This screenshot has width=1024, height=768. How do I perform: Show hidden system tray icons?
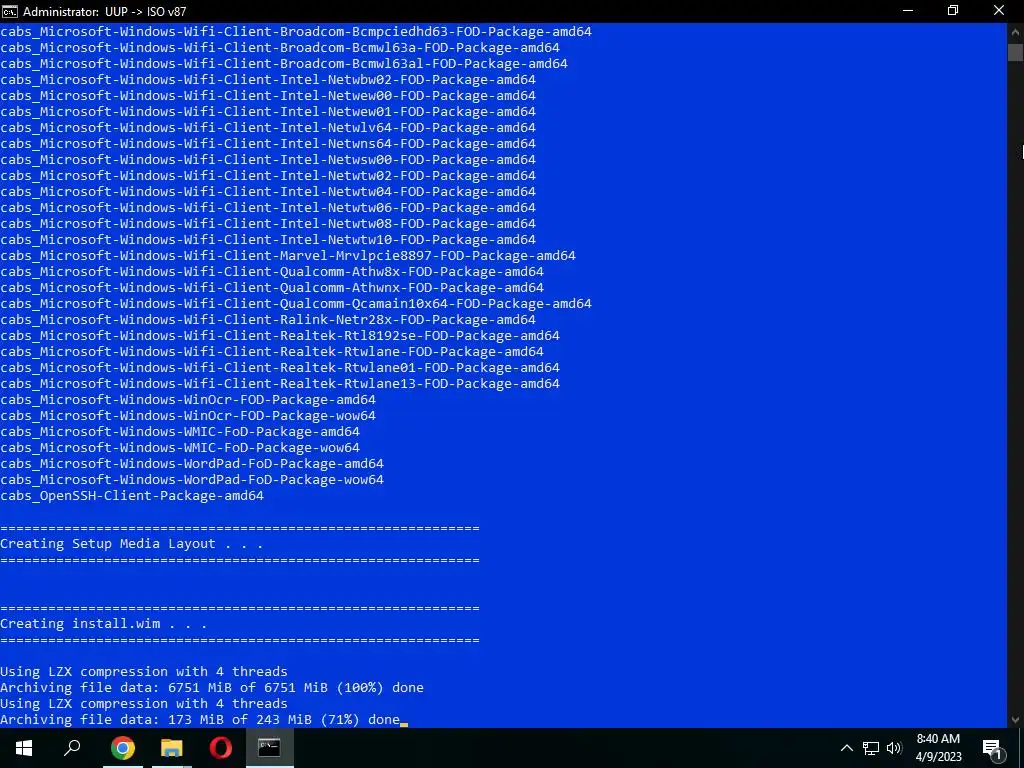pyautogui.click(x=846, y=748)
